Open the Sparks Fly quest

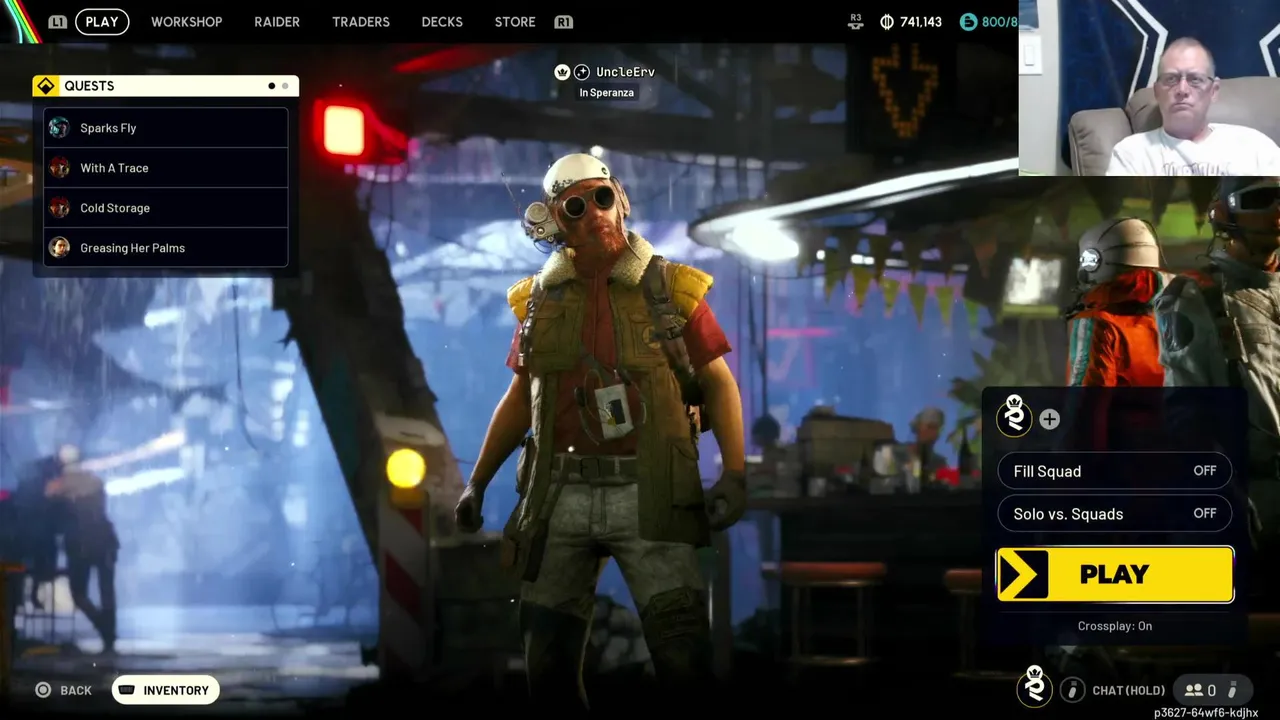tap(166, 128)
